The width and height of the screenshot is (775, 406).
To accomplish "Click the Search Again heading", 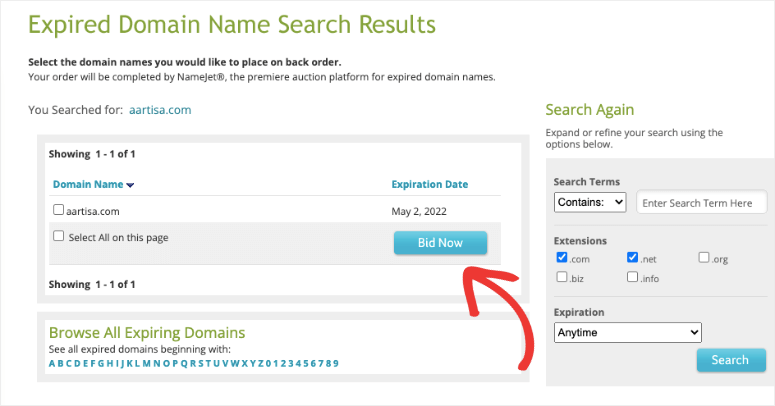I will [590, 109].
